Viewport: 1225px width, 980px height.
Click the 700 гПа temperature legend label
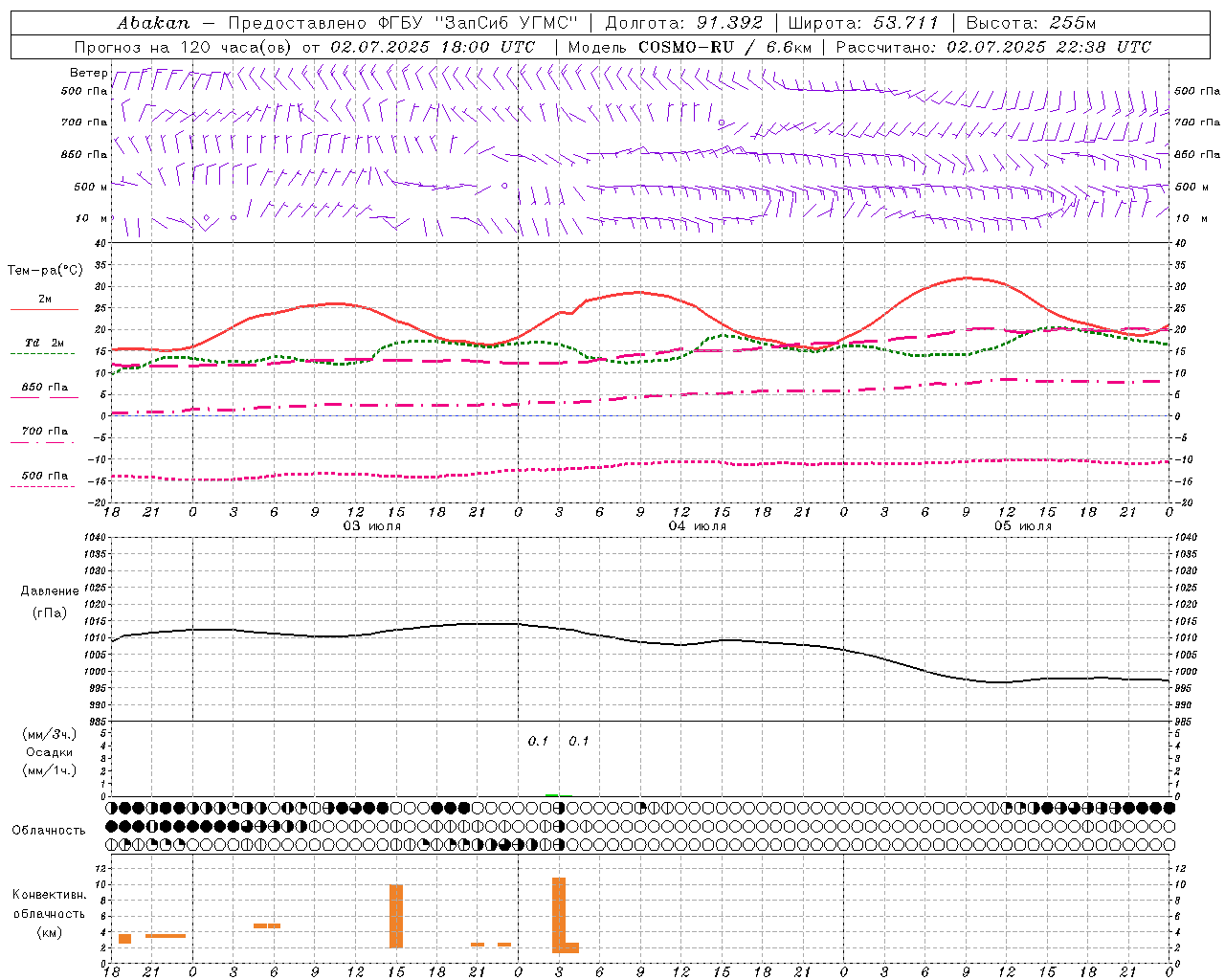(x=45, y=431)
